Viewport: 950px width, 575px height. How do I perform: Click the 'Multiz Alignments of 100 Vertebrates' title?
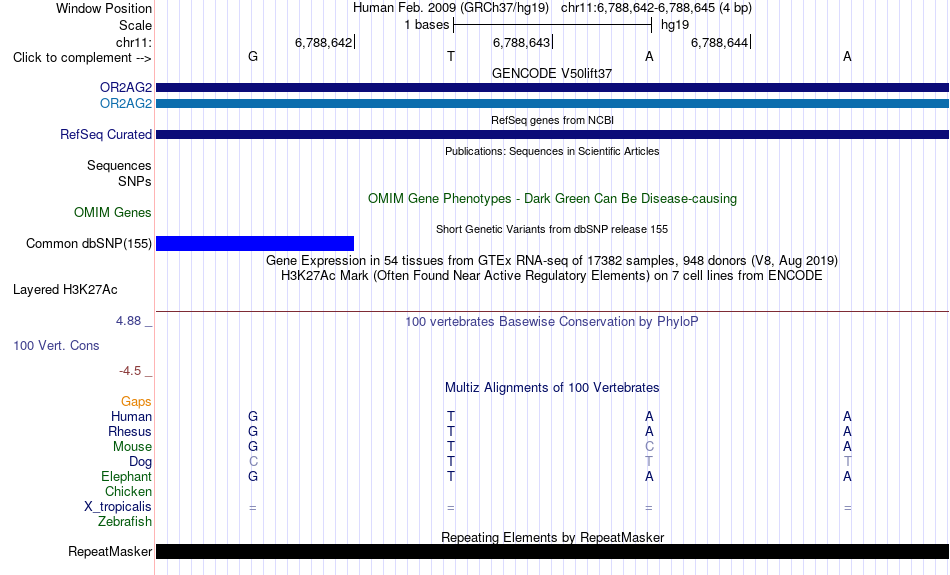click(552, 388)
